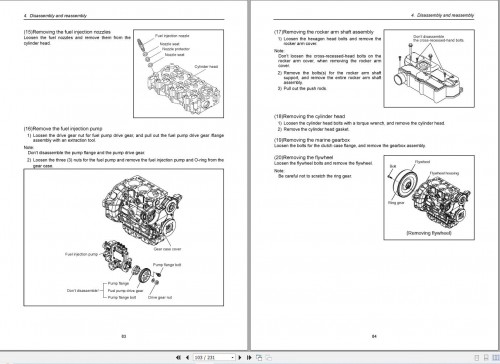The image size is (500, 364).
Task: Click the previous view icon after the last-page arrow
Action: point(259,358)
